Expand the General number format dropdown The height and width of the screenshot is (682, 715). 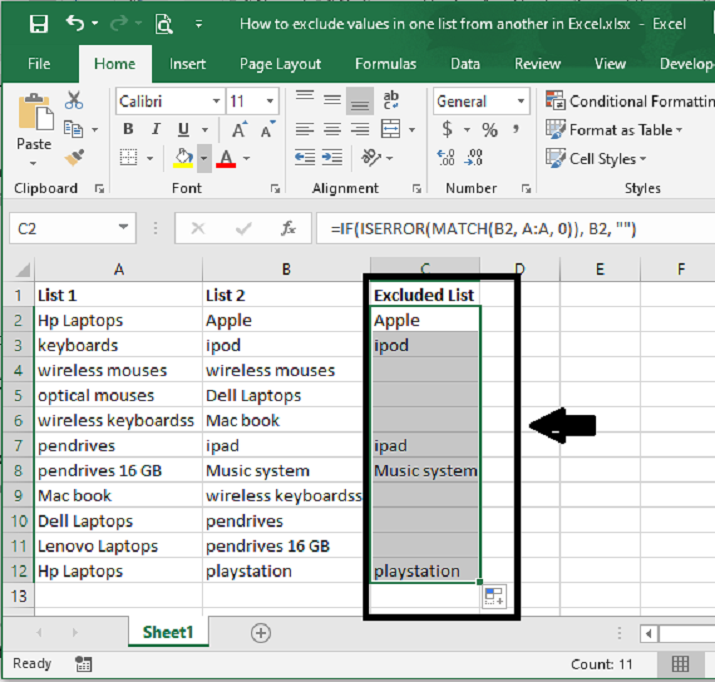point(520,101)
